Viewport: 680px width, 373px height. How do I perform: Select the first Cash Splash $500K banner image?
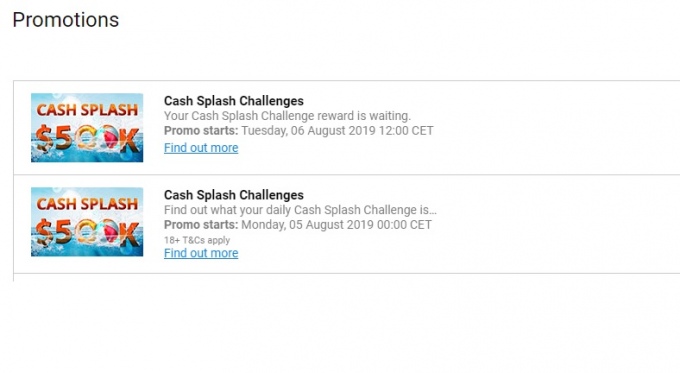87,128
